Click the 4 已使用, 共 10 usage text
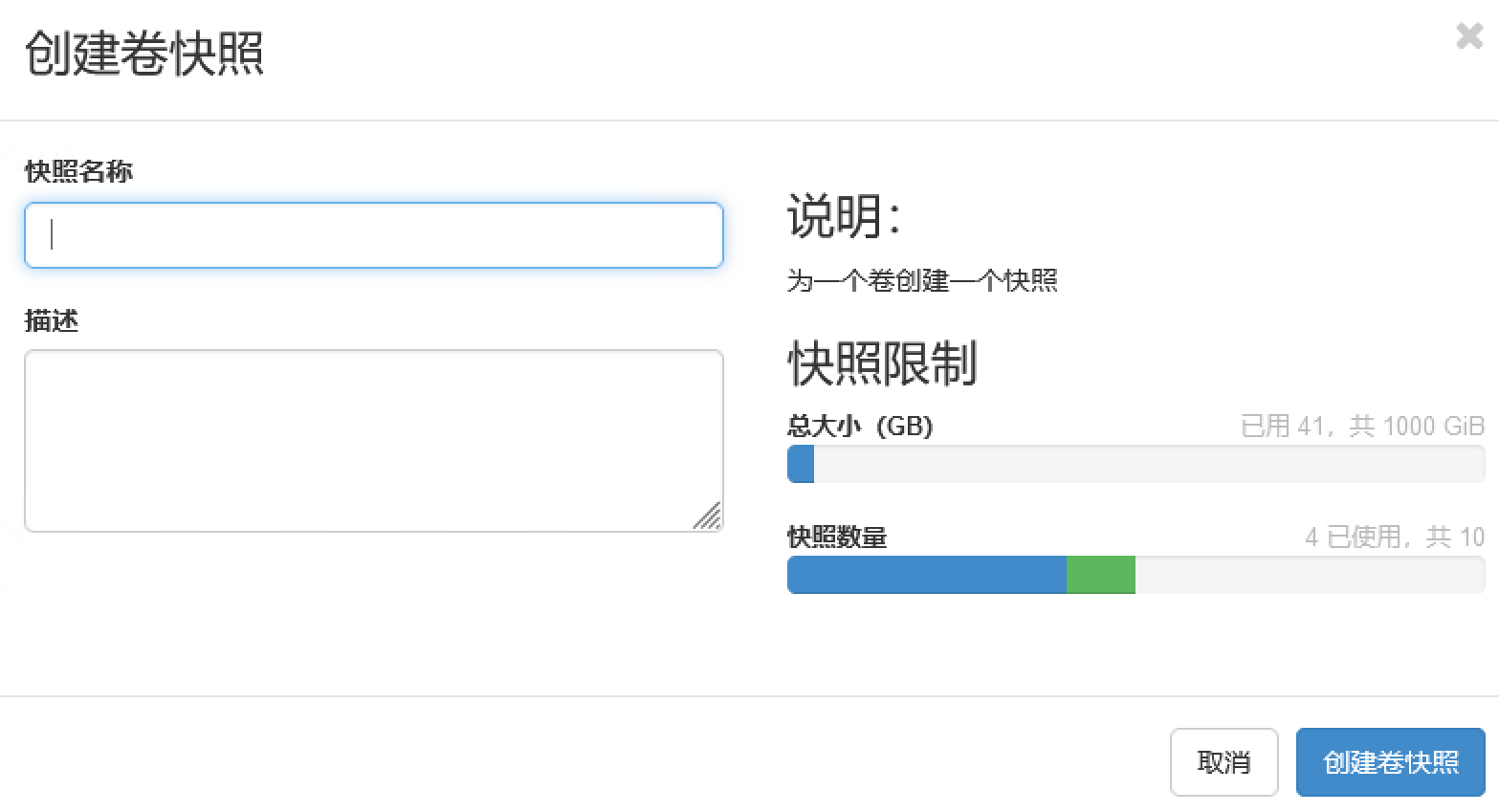1499x812 pixels. click(x=1394, y=537)
